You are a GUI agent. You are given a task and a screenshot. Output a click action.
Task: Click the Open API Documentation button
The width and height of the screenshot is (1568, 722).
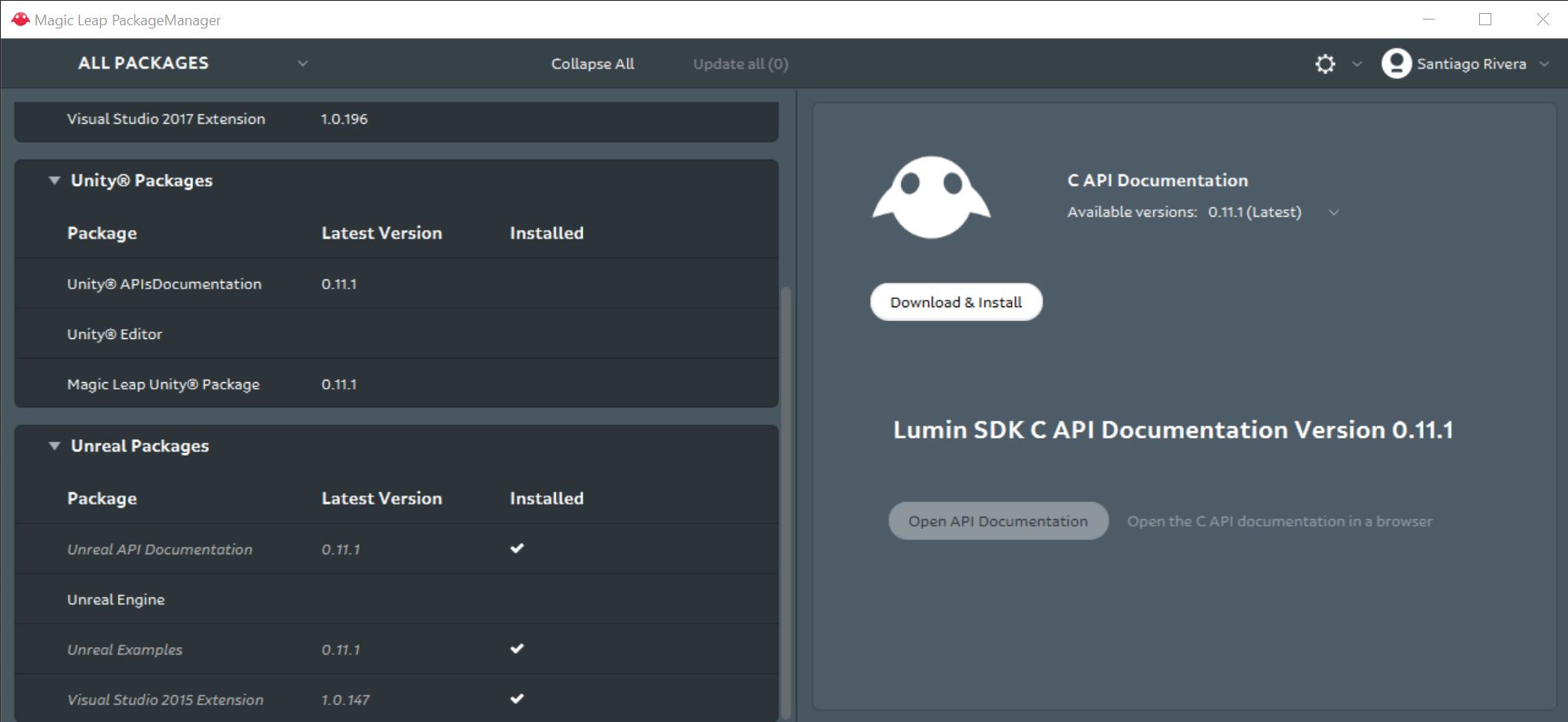tap(998, 521)
